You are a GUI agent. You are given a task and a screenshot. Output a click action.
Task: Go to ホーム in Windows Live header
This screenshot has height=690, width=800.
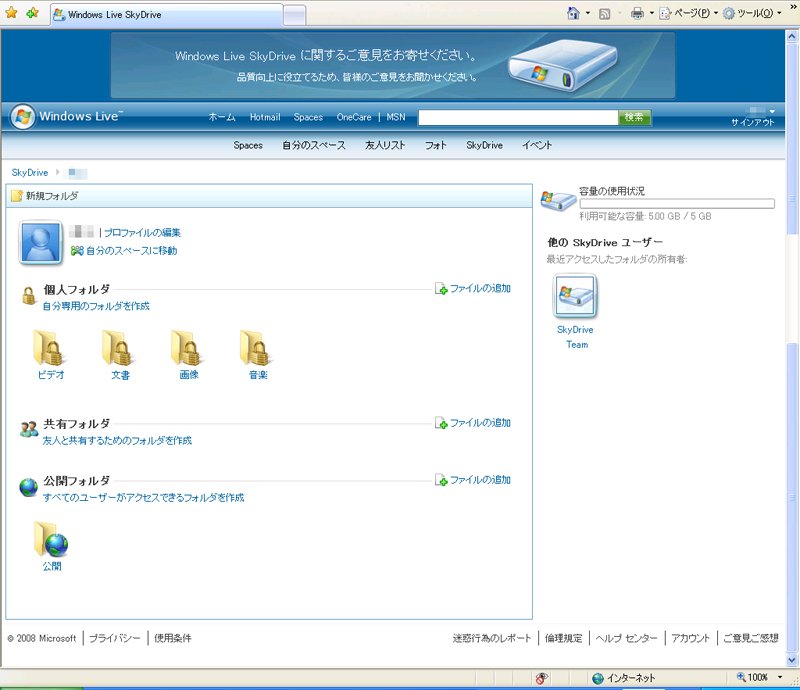222,117
